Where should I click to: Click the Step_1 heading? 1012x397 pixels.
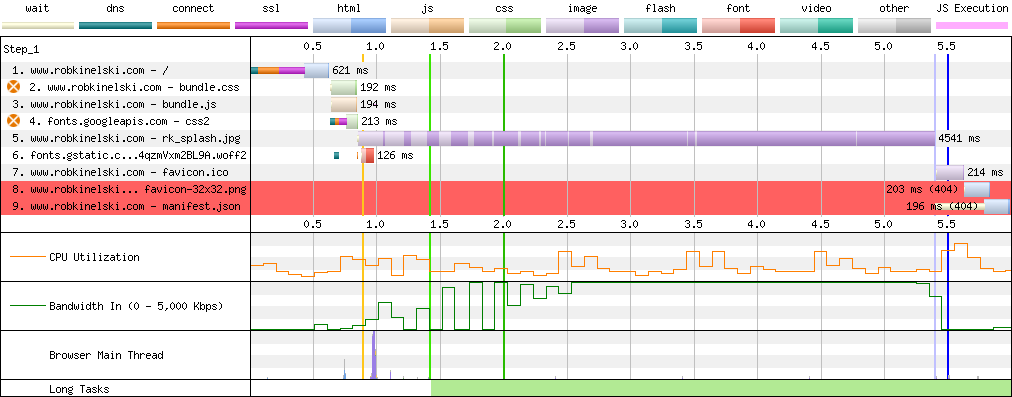tap(21, 49)
